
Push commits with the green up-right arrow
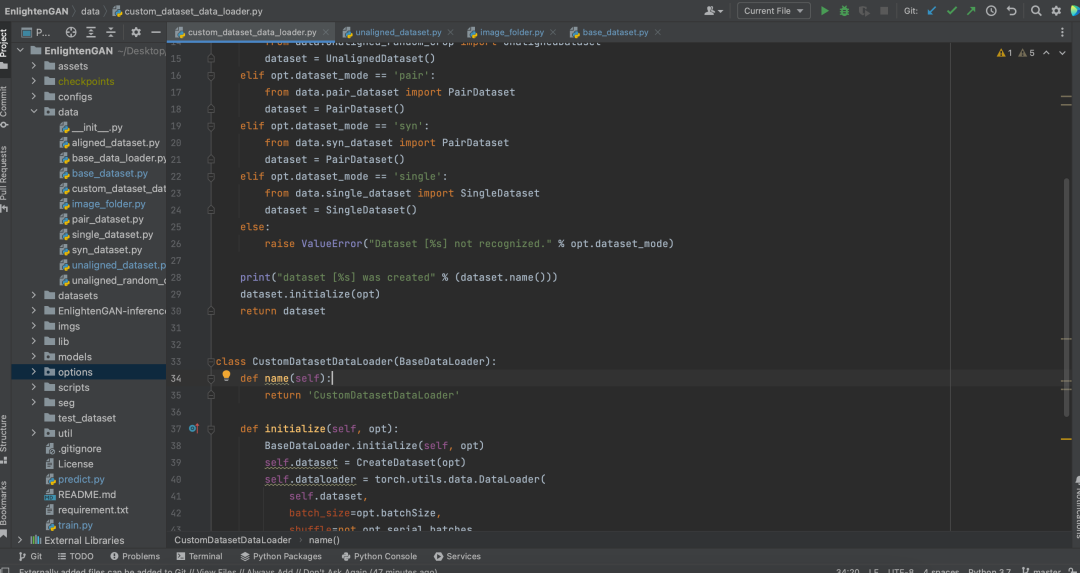(971, 11)
